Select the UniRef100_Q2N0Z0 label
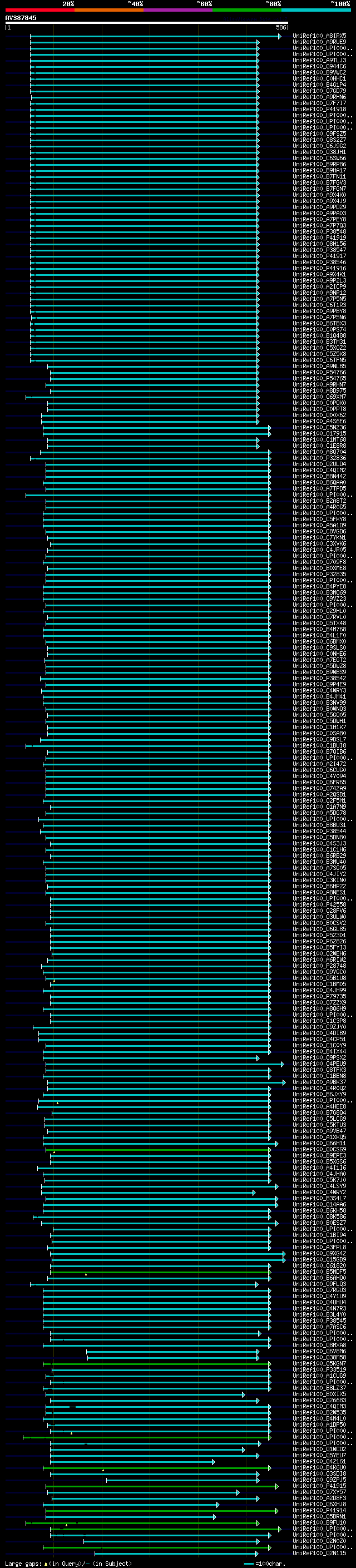This screenshot has height=1568, width=356. (x=319, y=1541)
